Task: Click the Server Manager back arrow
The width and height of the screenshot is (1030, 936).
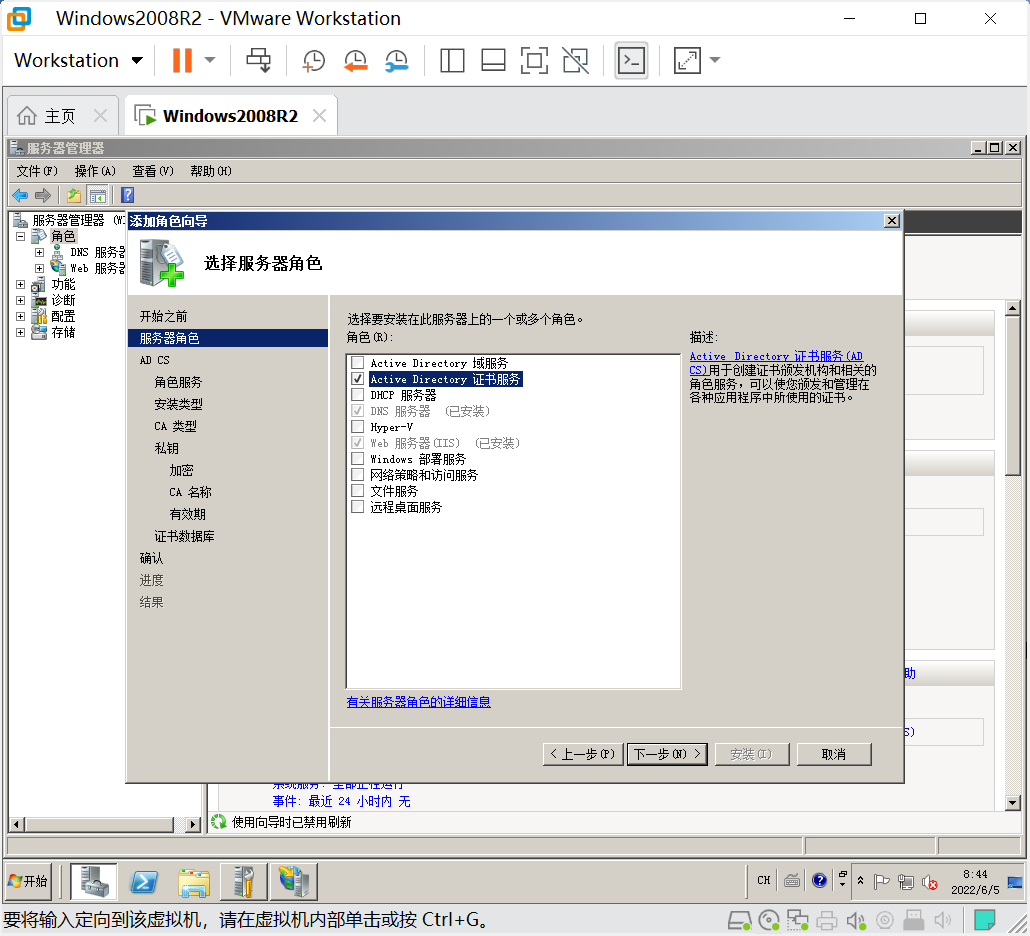Action: tap(20, 195)
